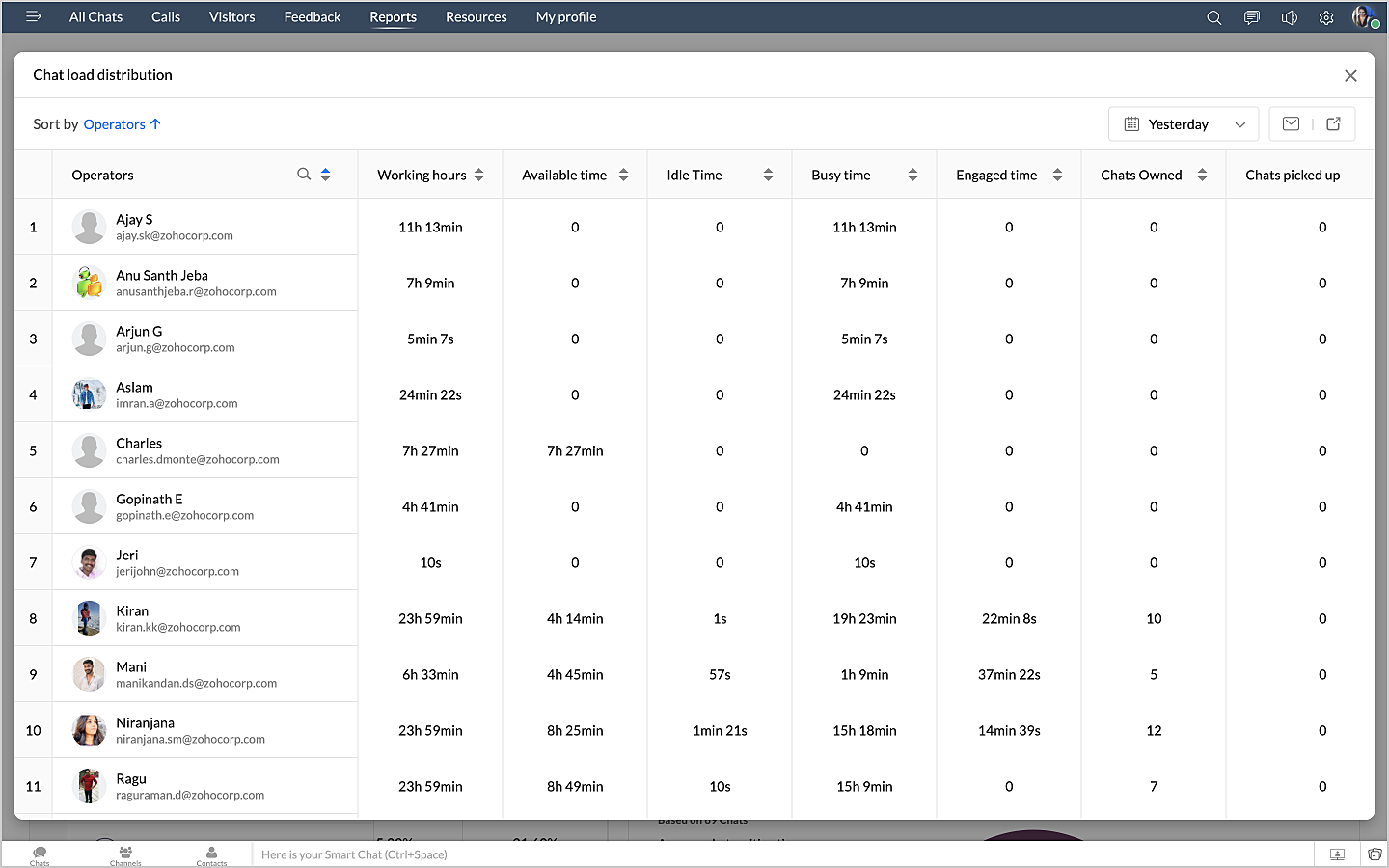Go to the Feedback tab
Screen dimensions: 1389x868
[x=312, y=17]
